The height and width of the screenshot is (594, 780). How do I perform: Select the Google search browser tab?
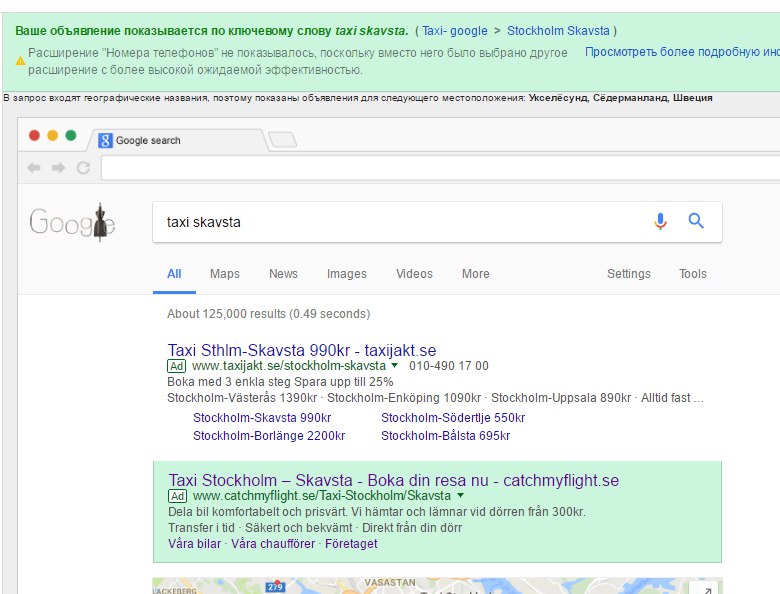[177, 140]
